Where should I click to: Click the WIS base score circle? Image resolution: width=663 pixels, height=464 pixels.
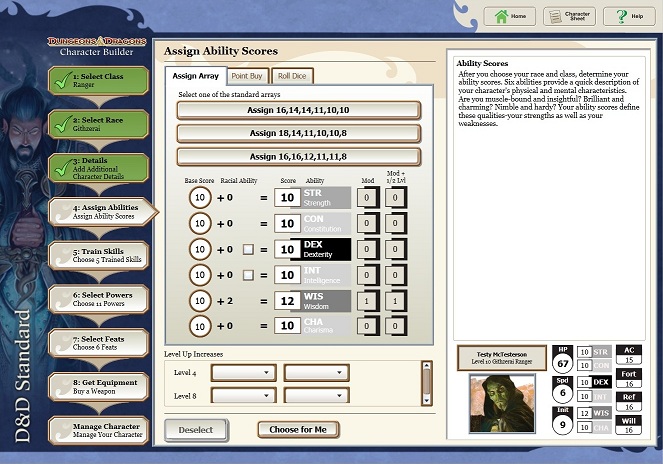click(200, 301)
